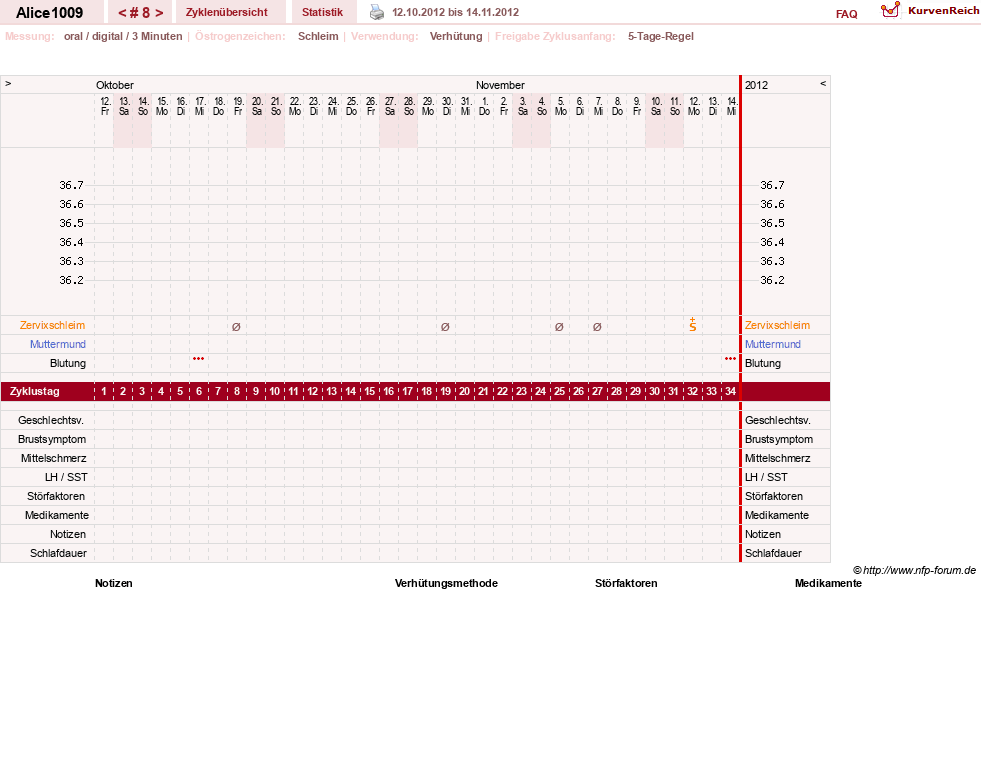Click bottom Medikamente heading
The width and height of the screenshot is (981, 762).
click(x=828, y=583)
